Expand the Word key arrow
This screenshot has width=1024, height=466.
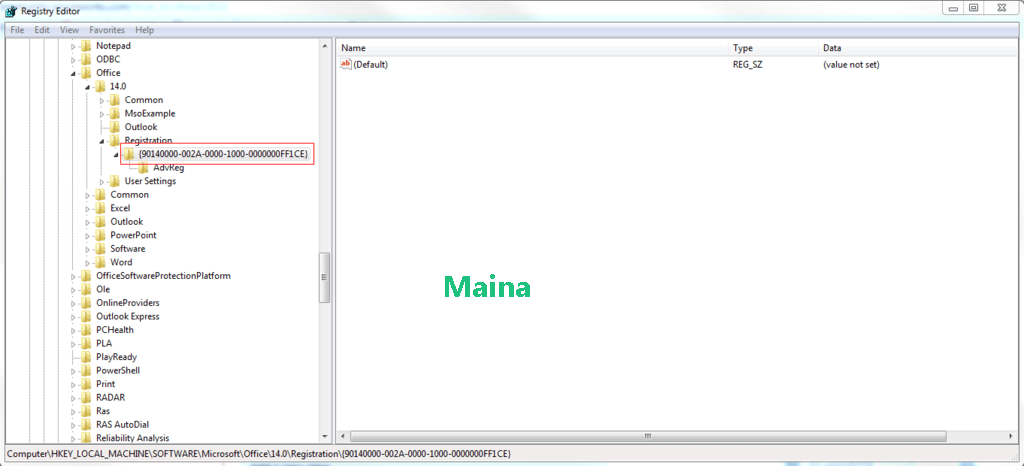point(88,262)
